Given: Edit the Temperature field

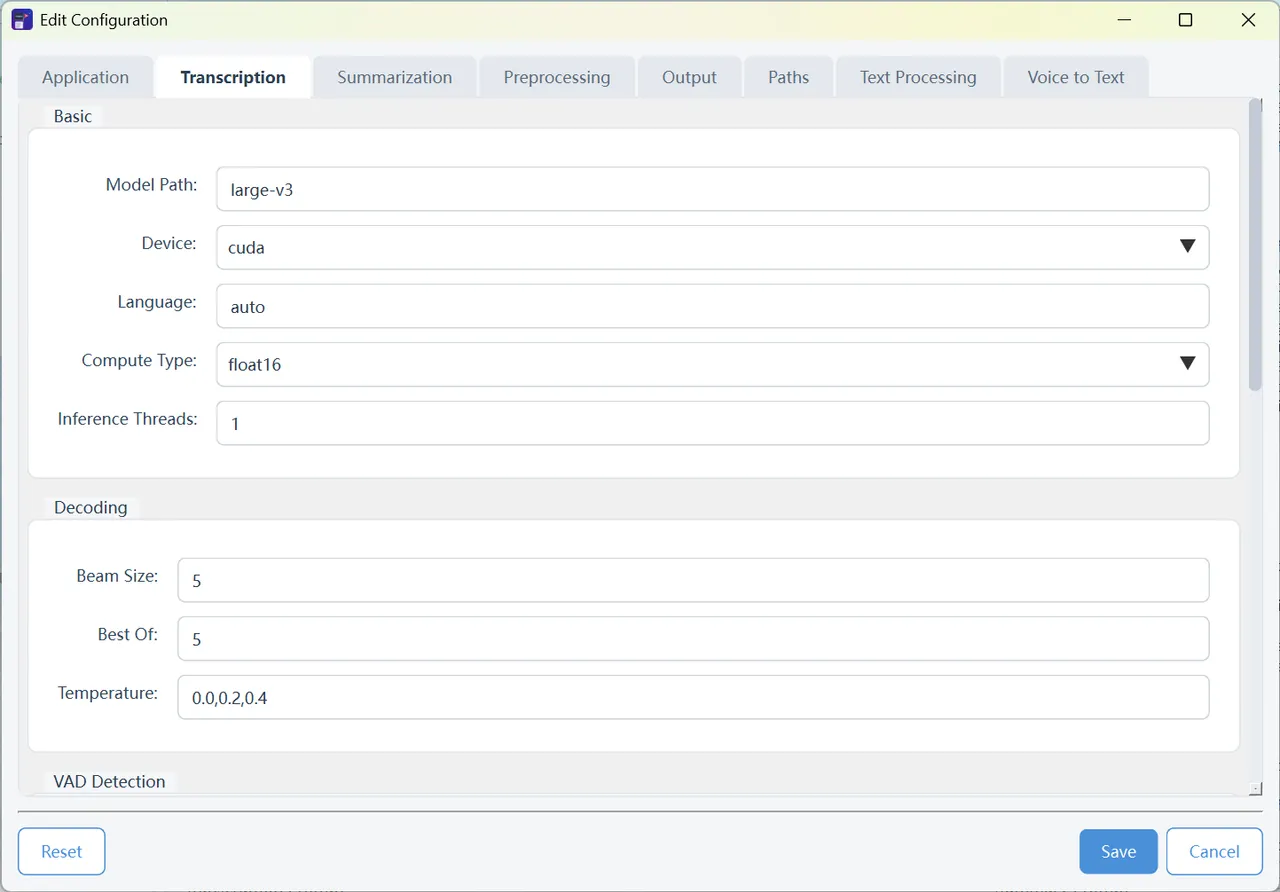Looking at the screenshot, I should 693,697.
